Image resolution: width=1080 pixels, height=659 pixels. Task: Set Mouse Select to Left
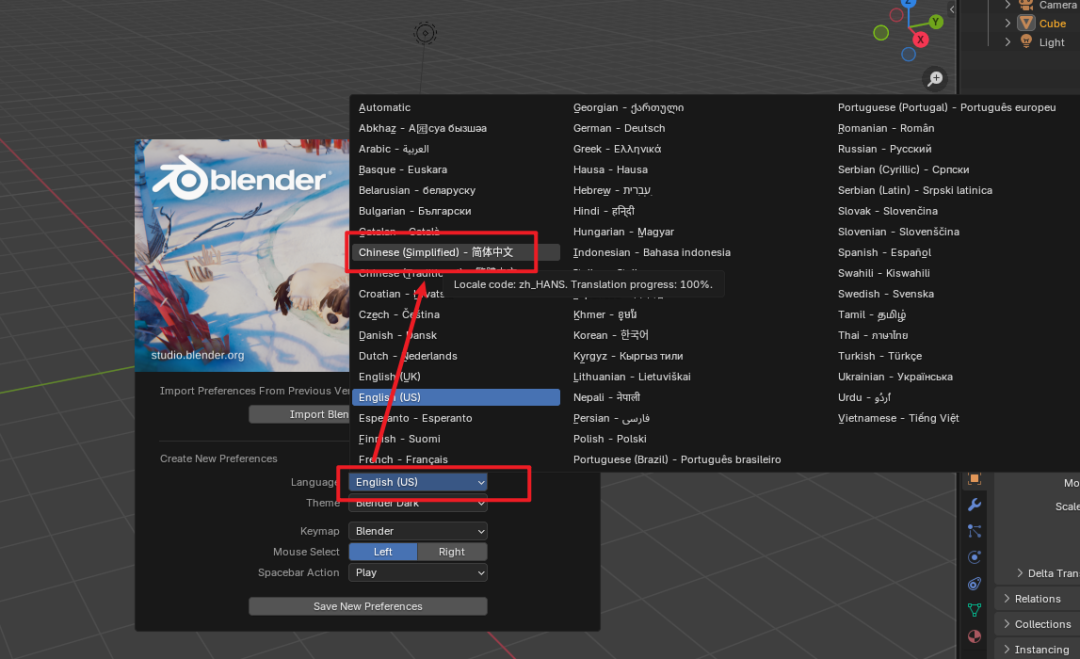(383, 552)
